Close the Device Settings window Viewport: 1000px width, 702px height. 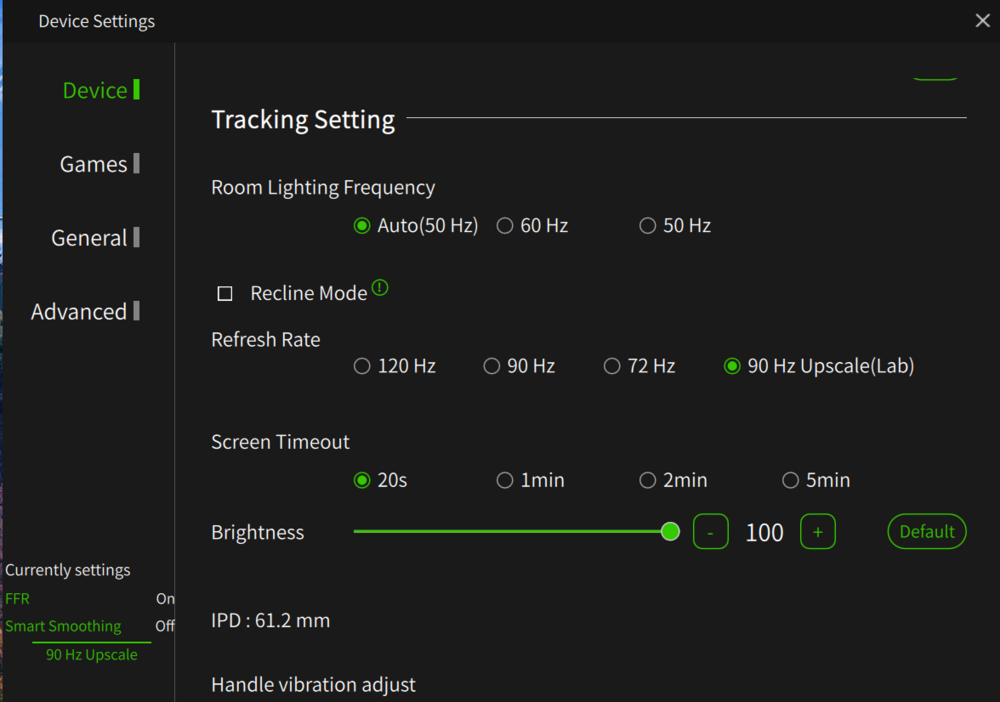tap(982, 20)
